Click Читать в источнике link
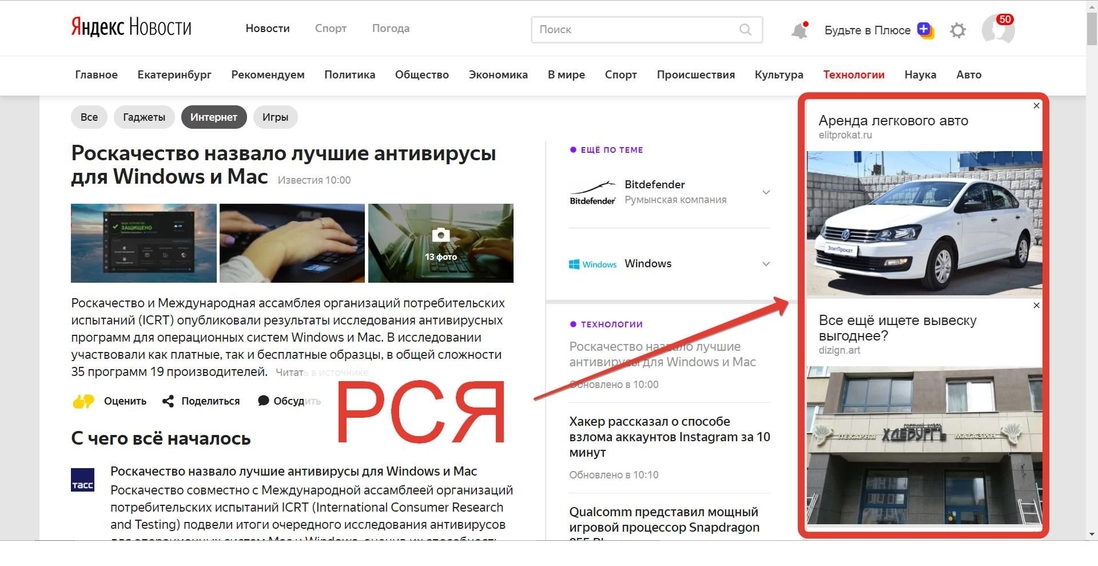This screenshot has width=1098, height=566. click(x=321, y=372)
